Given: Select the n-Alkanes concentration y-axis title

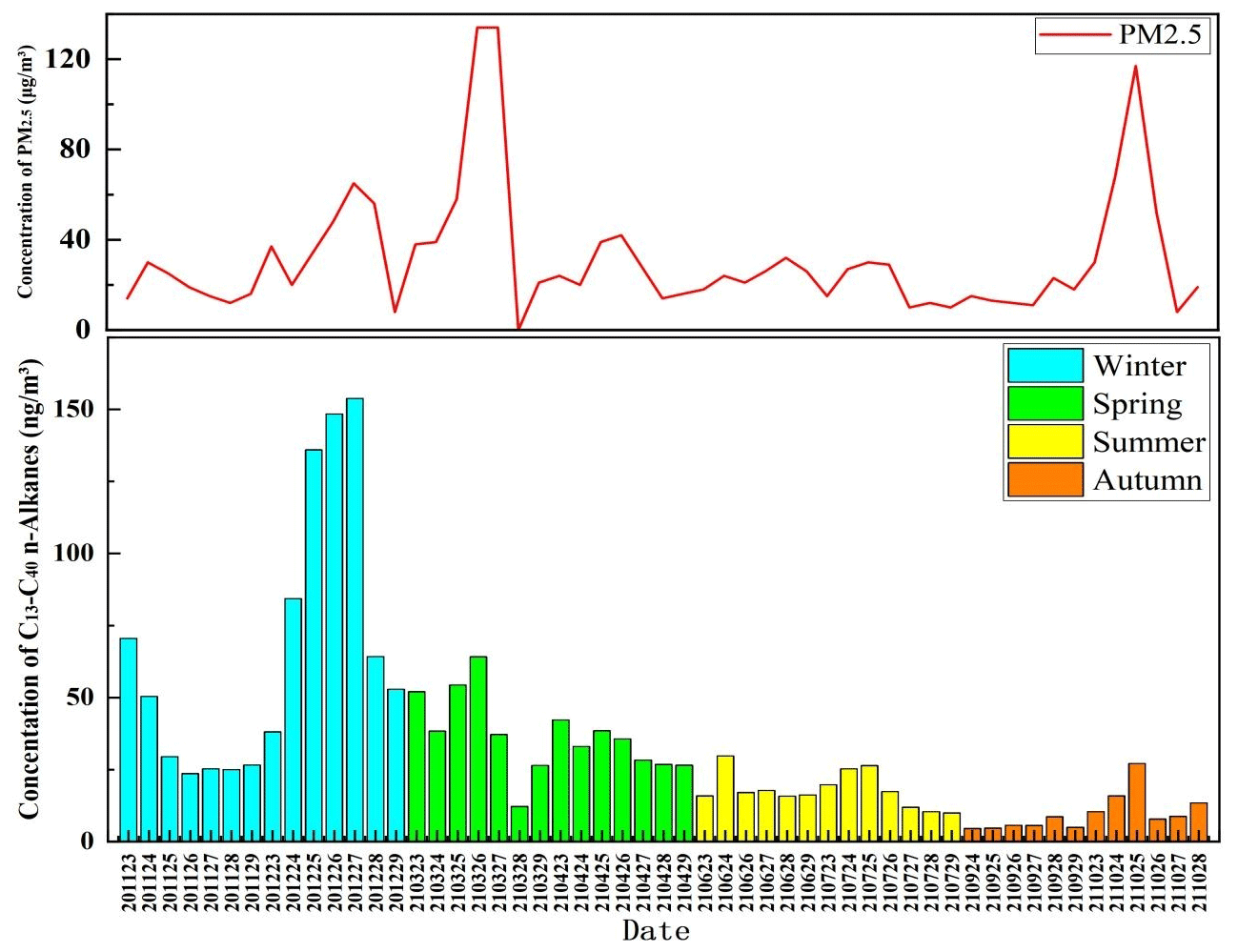Looking at the screenshot, I should click(30, 588).
